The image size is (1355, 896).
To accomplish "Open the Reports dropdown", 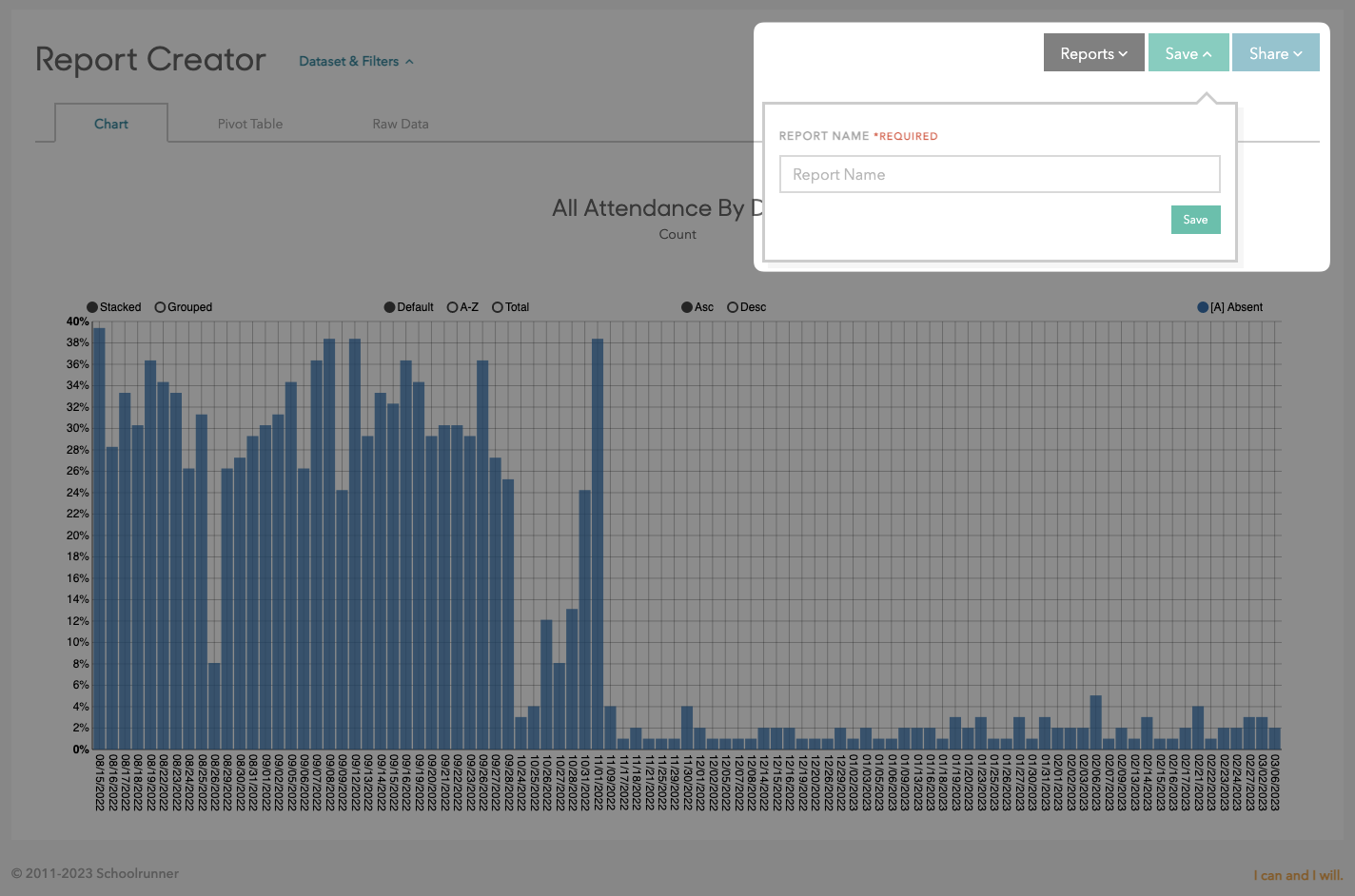I will tap(1093, 53).
